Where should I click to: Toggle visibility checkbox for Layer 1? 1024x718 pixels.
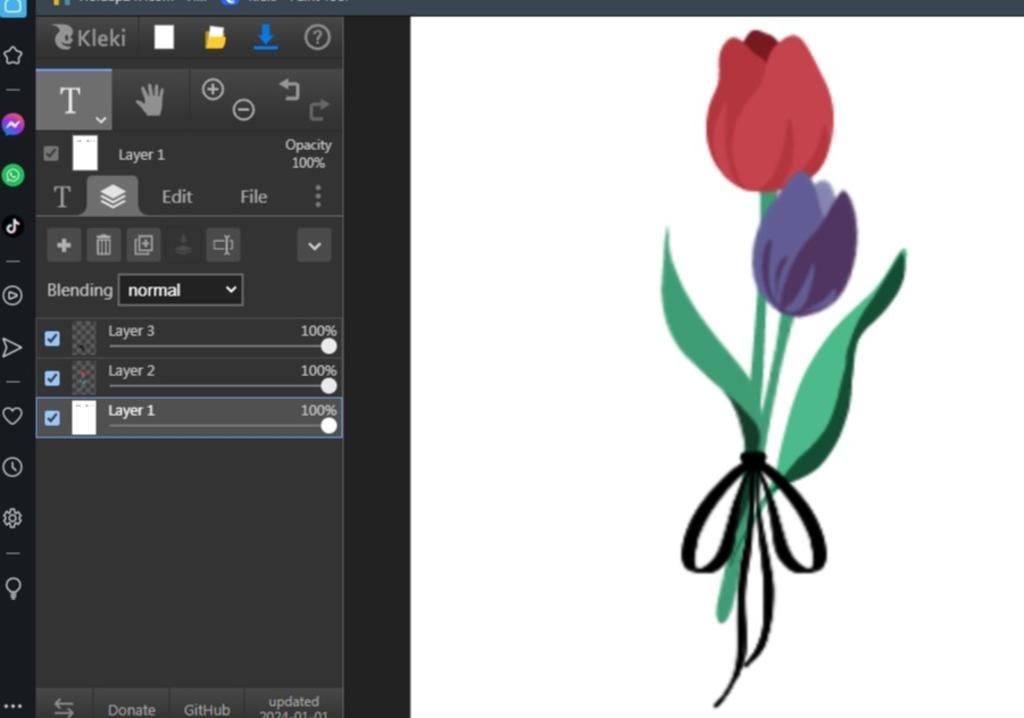coord(52,418)
